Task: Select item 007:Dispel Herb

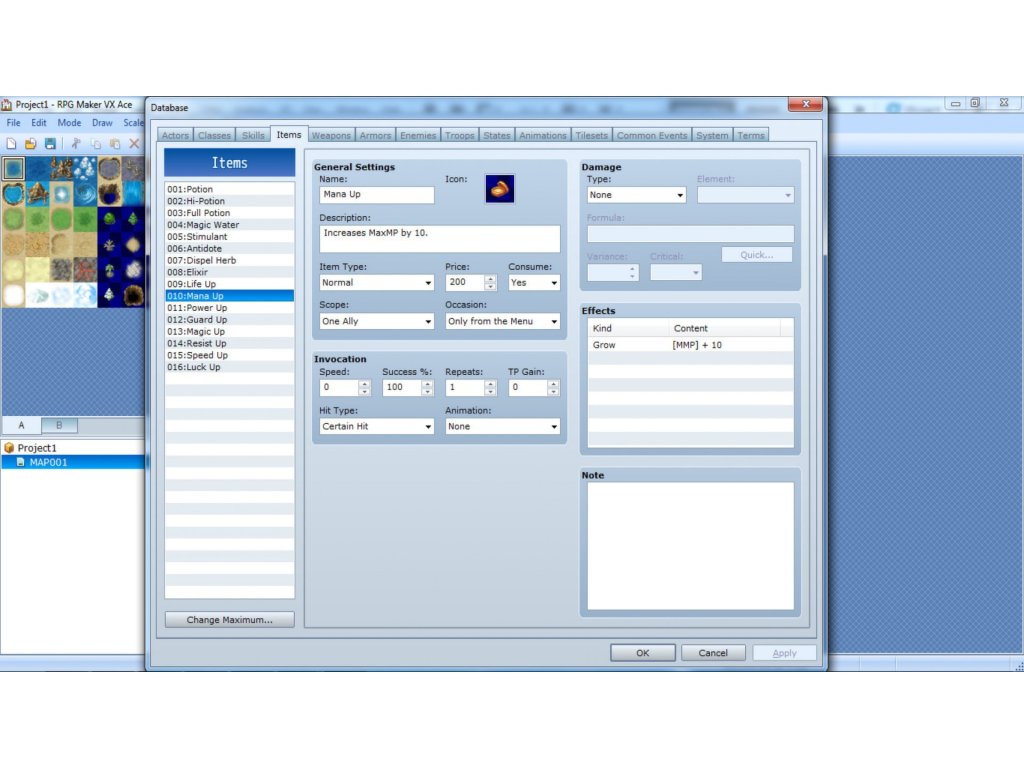Action: coord(229,261)
